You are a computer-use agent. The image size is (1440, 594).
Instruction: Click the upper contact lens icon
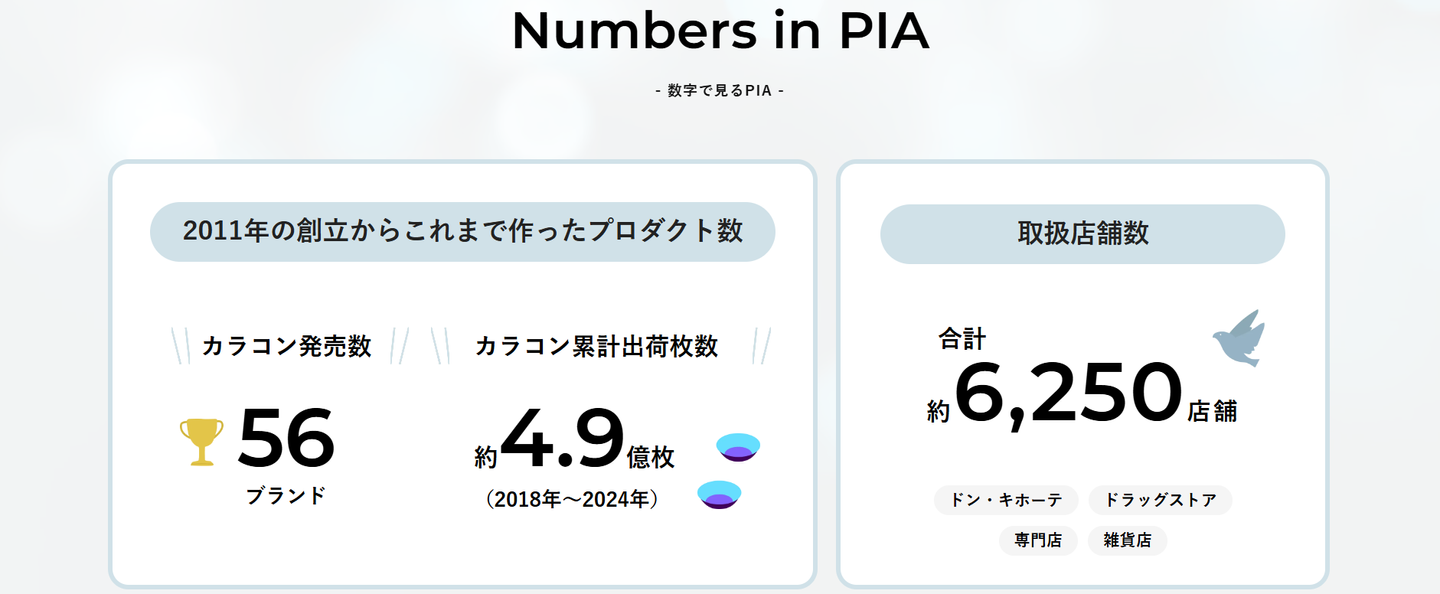tap(739, 447)
